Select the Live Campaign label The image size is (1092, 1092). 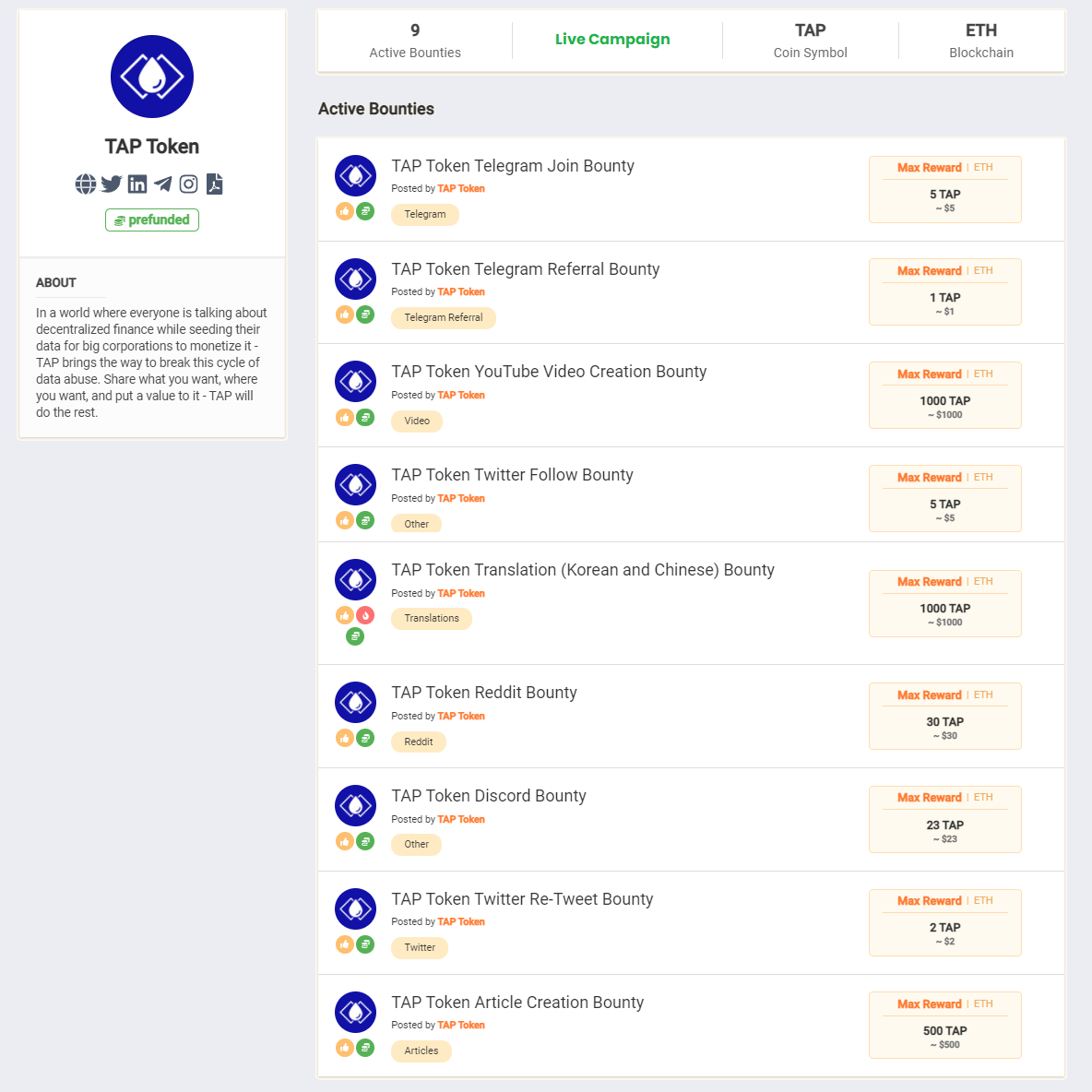pyautogui.click(x=612, y=39)
